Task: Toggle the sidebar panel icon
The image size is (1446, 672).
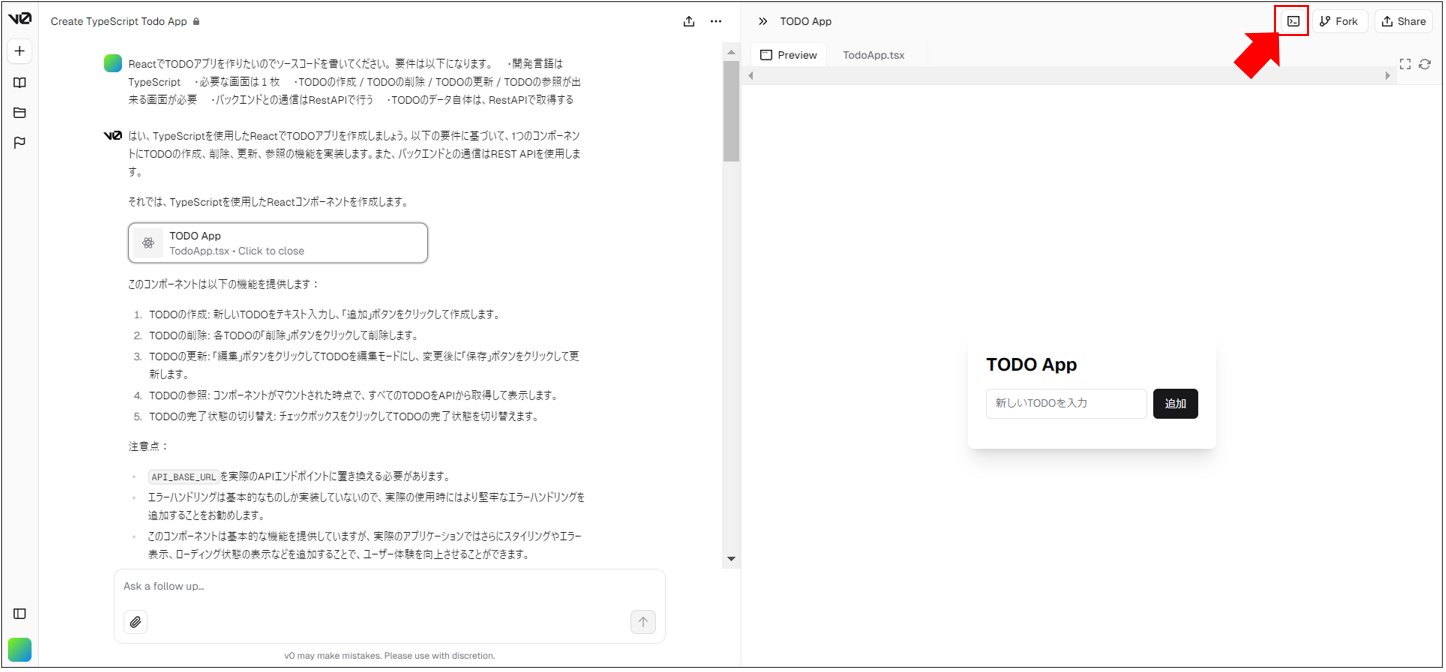Action: (20, 614)
